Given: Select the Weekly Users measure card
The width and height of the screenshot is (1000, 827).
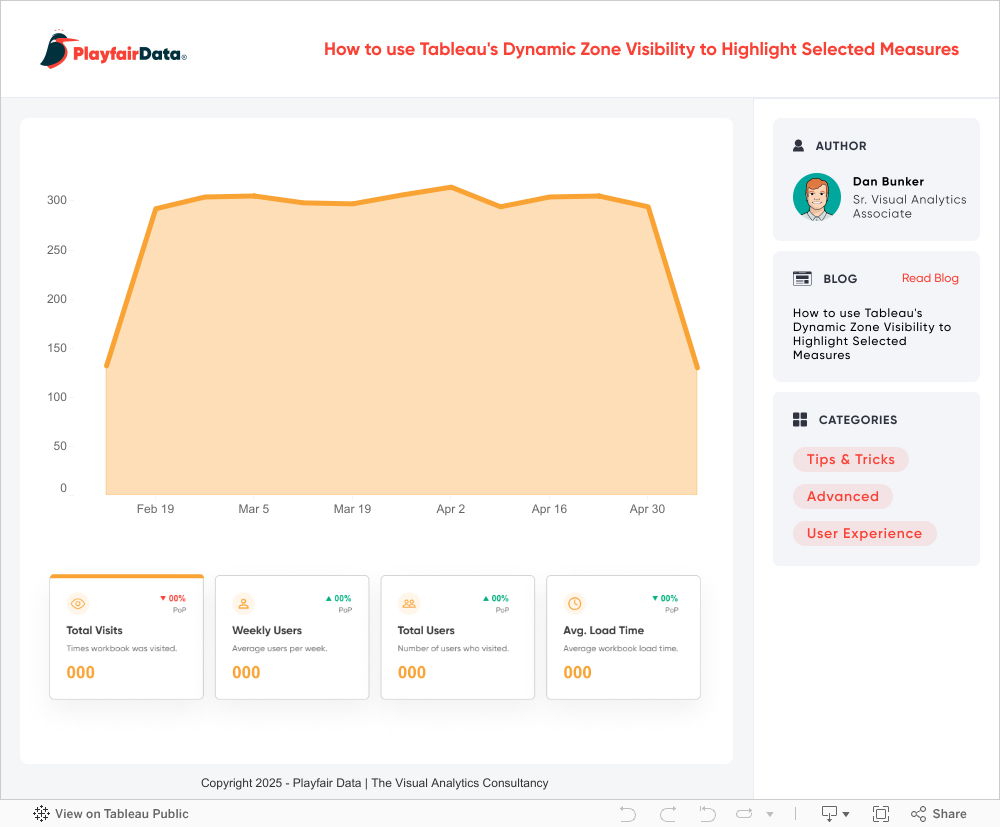Looking at the screenshot, I should [x=292, y=637].
